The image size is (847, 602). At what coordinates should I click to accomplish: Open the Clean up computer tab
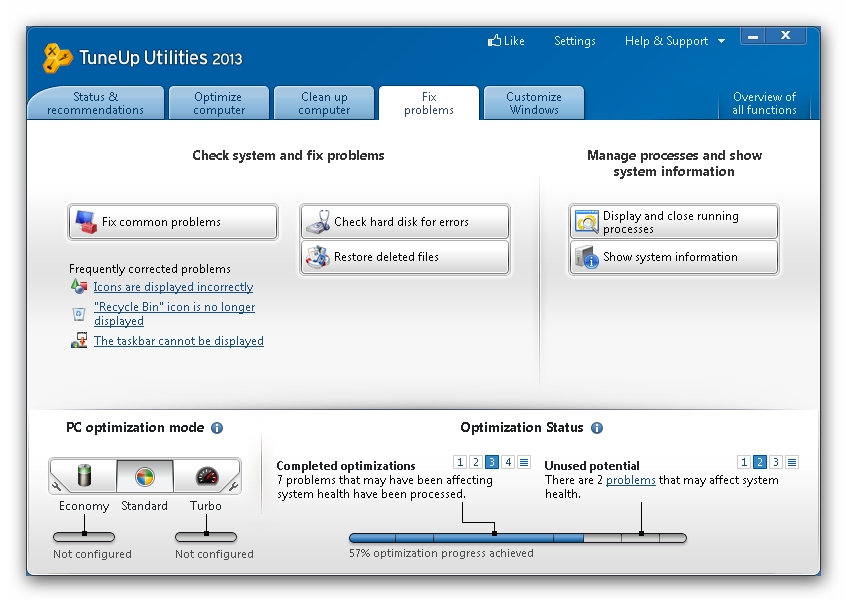[x=324, y=103]
